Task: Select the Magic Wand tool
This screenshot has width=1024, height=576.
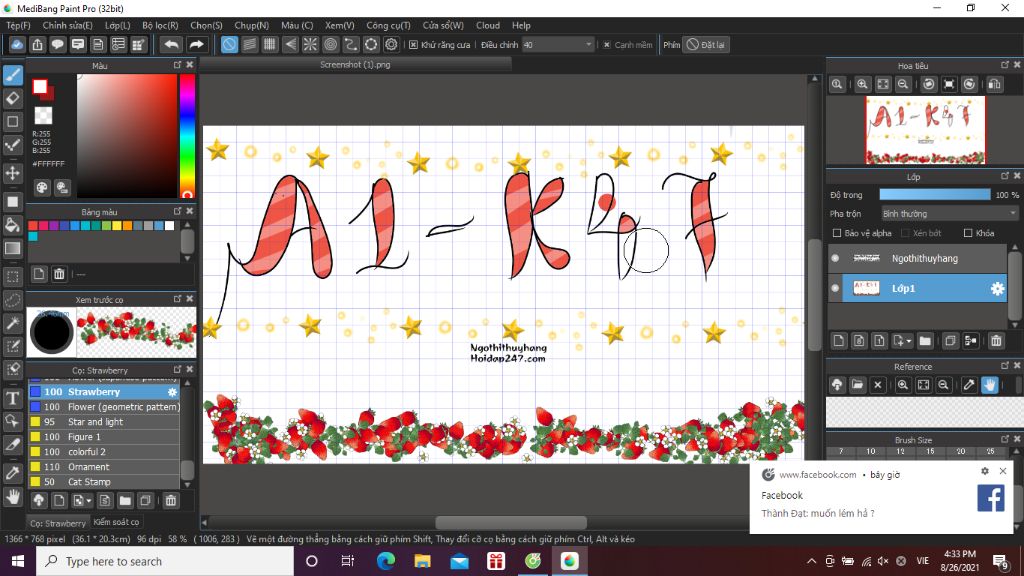Action: click(12, 323)
